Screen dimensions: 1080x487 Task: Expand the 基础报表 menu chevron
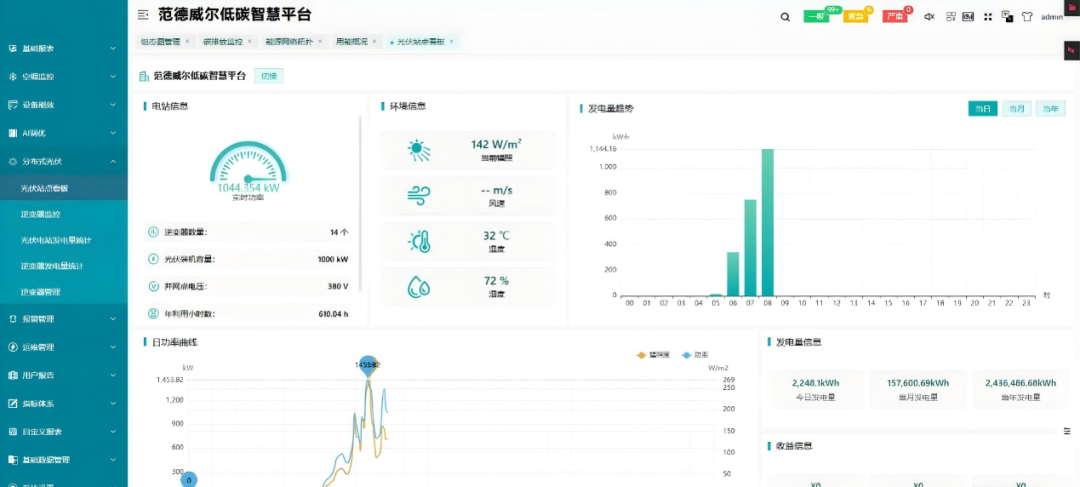coord(113,49)
